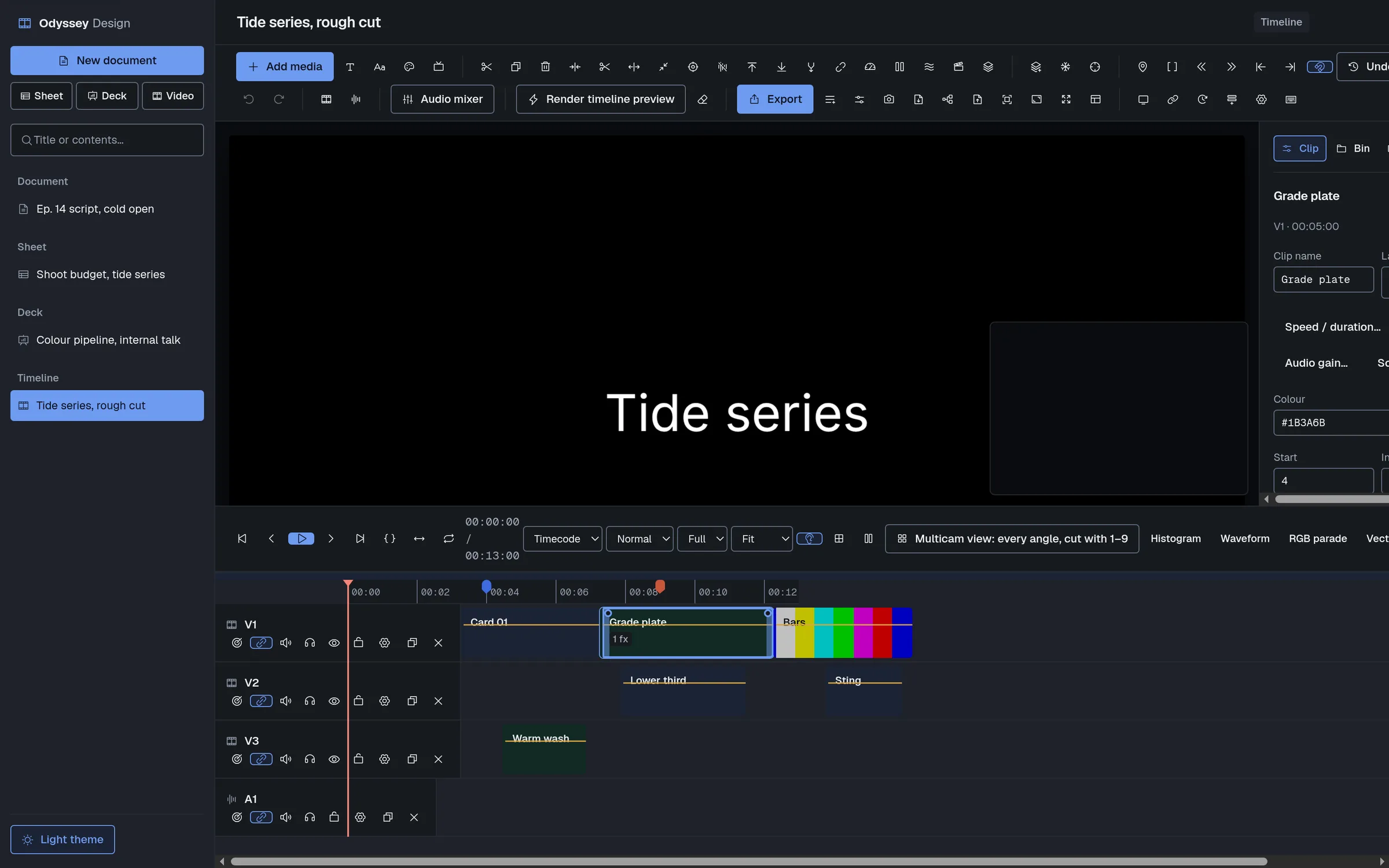Click the camera snapshot icon
The height and width of the screenshot is (868, 1389).
[889, 100]
